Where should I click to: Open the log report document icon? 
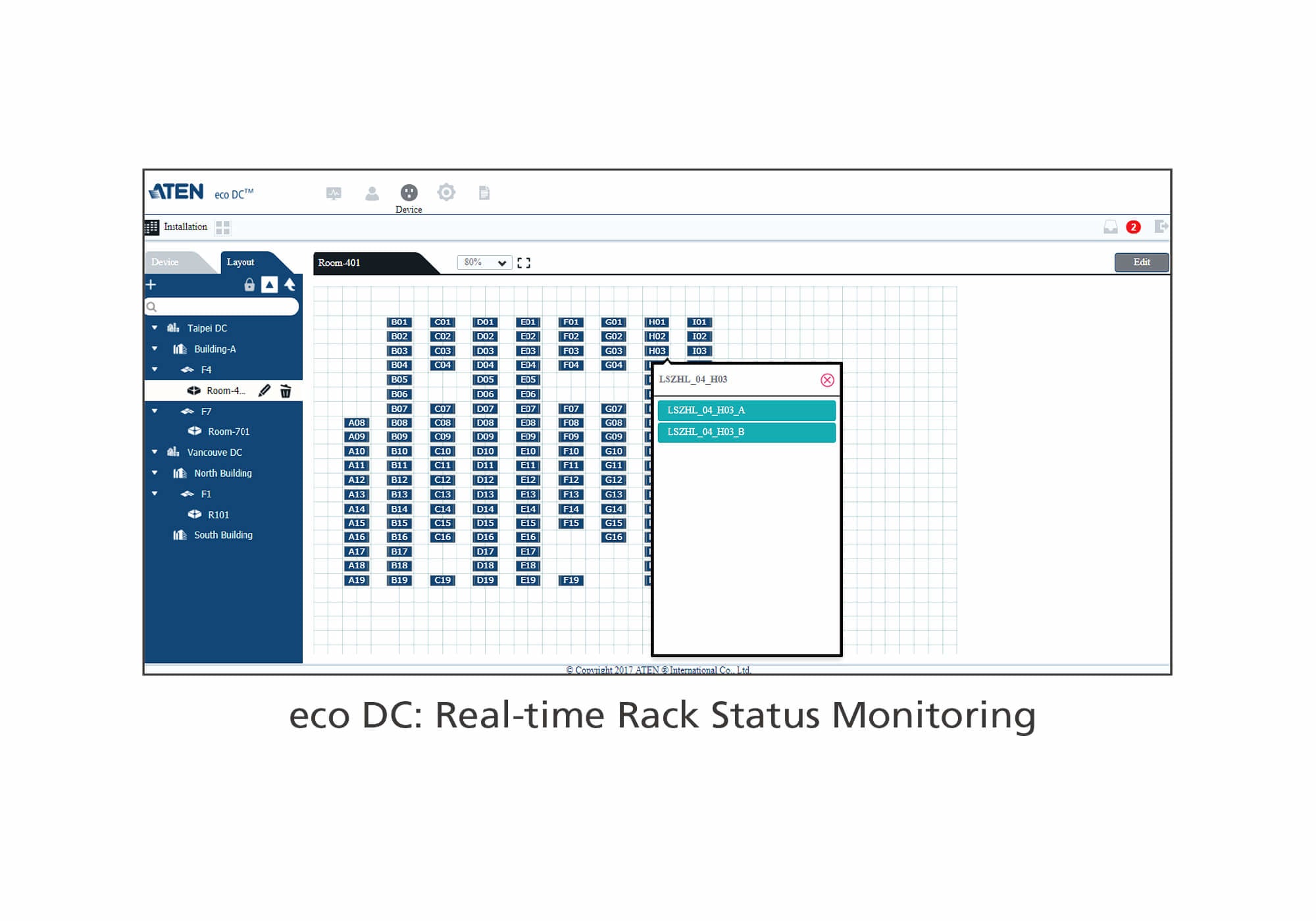[485, 193]
